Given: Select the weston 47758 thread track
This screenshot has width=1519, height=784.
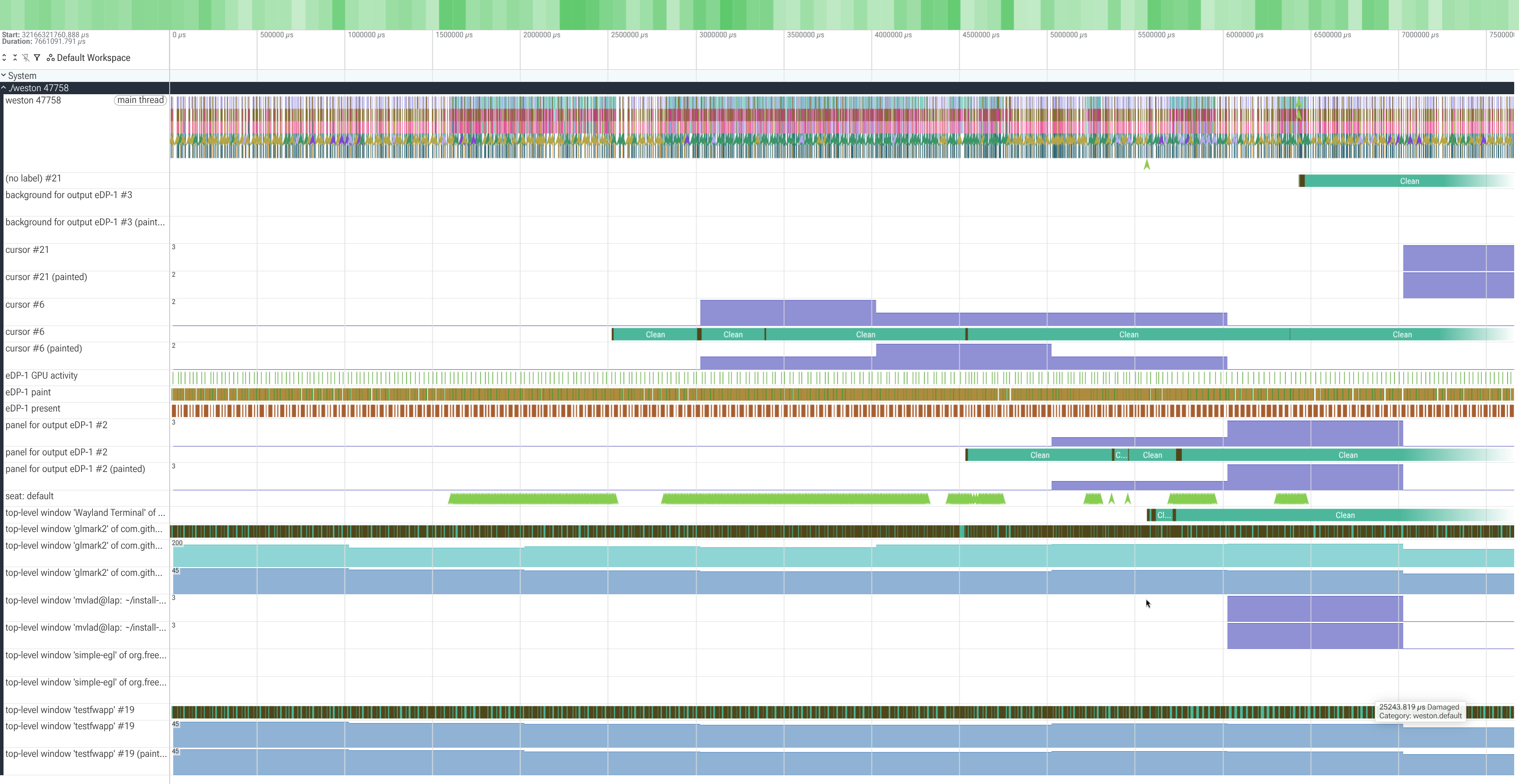Looking at the screenshot, I should [x=33, y=100].
